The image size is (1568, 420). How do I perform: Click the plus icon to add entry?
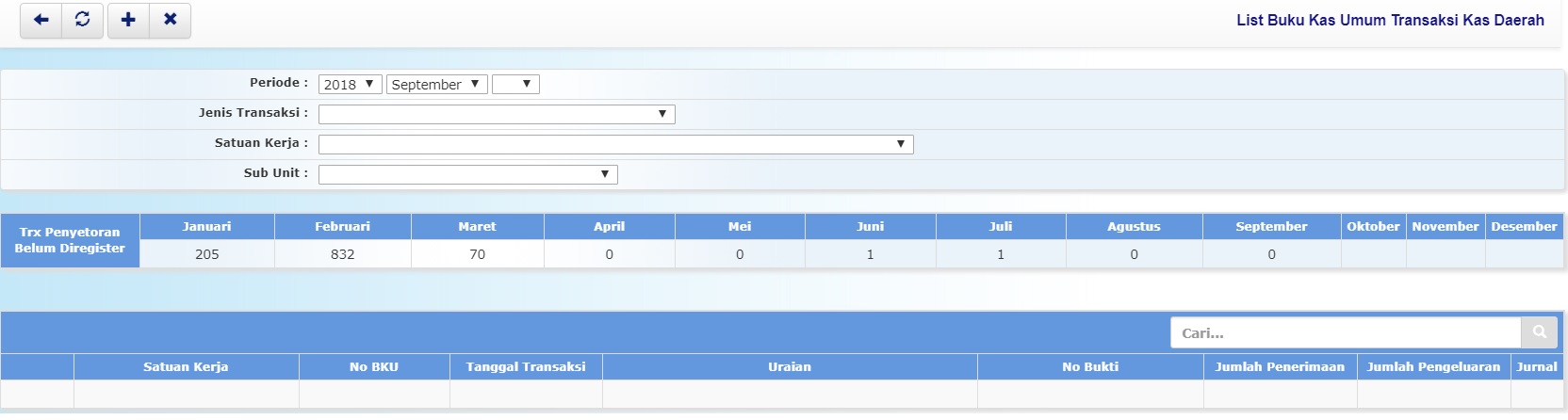click(x=129, y=20)
